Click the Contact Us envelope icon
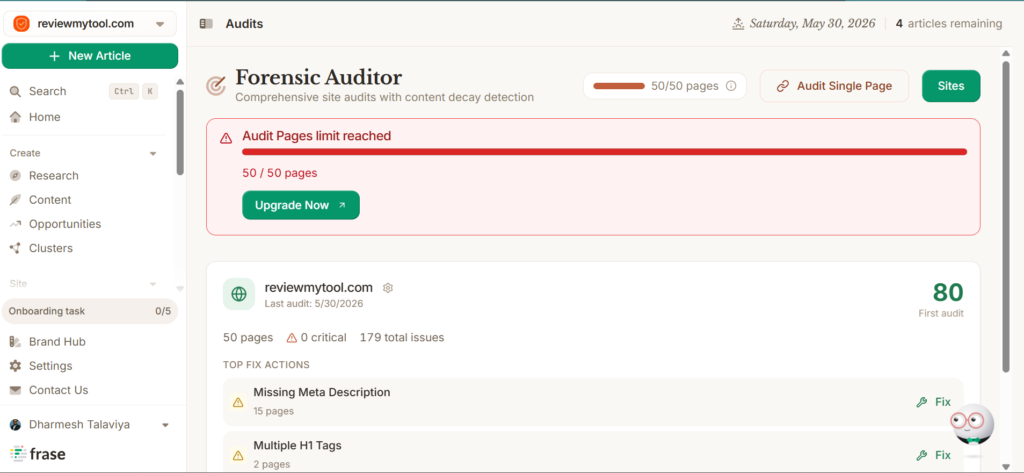The width and height of the screenshot is (1024, 473). point(15,390)
